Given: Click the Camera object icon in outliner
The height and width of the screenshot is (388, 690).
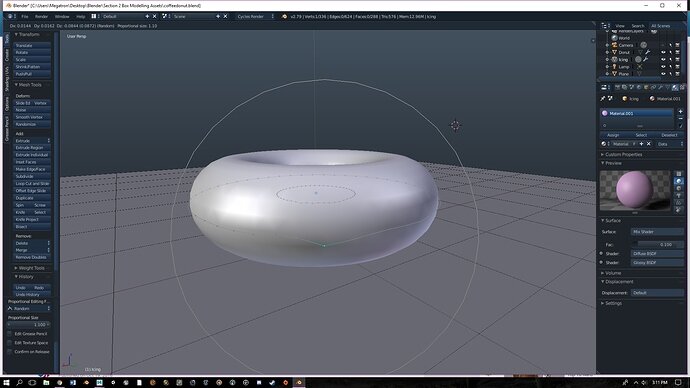Looking at the screenshot, I should 615,45.
